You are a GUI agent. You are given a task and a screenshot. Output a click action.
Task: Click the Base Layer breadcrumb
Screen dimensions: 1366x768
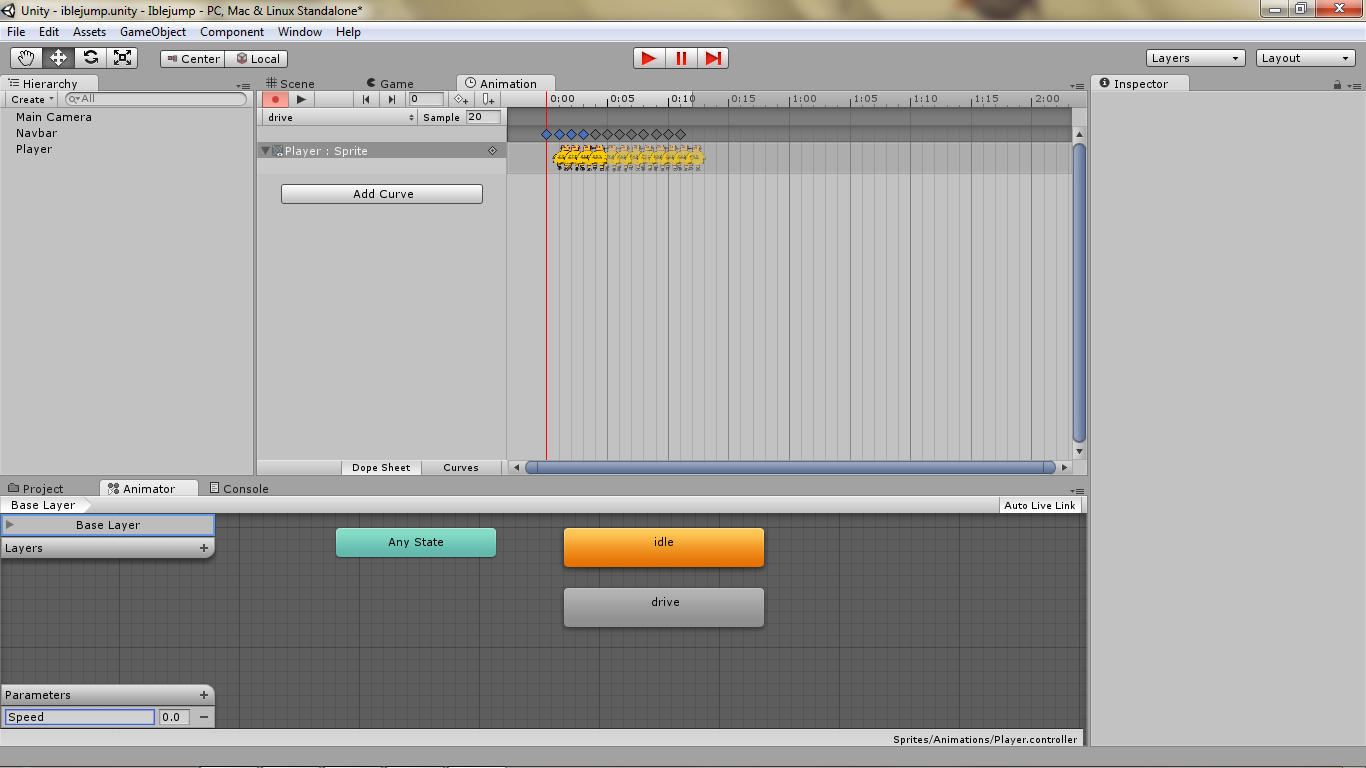coord(43,505)
